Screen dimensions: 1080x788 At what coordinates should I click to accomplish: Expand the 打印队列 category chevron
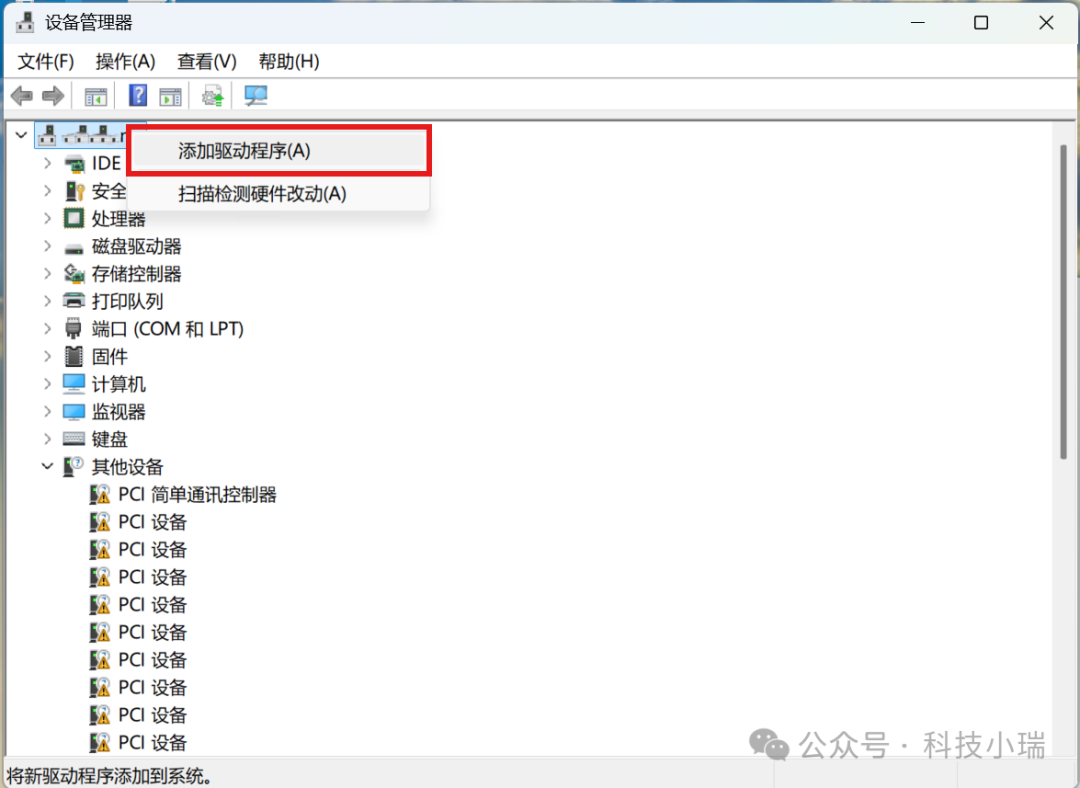click(x=48, y=301)
